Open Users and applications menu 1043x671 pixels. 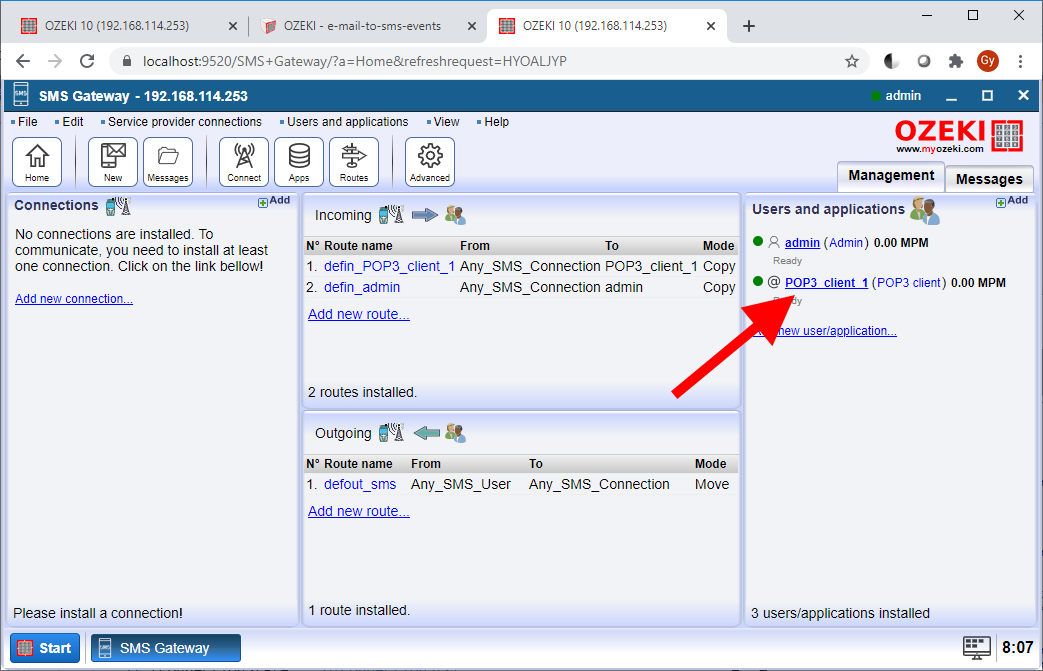347,122
